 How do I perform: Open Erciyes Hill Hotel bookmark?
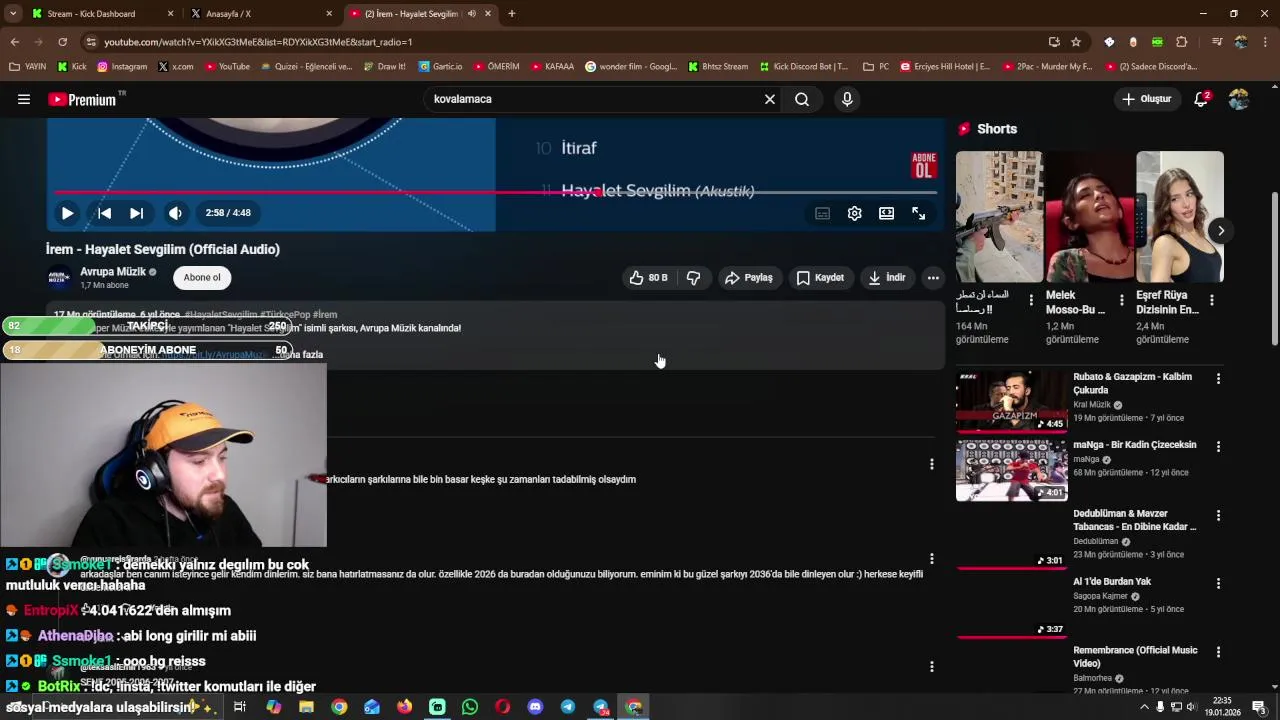(945, 67)
